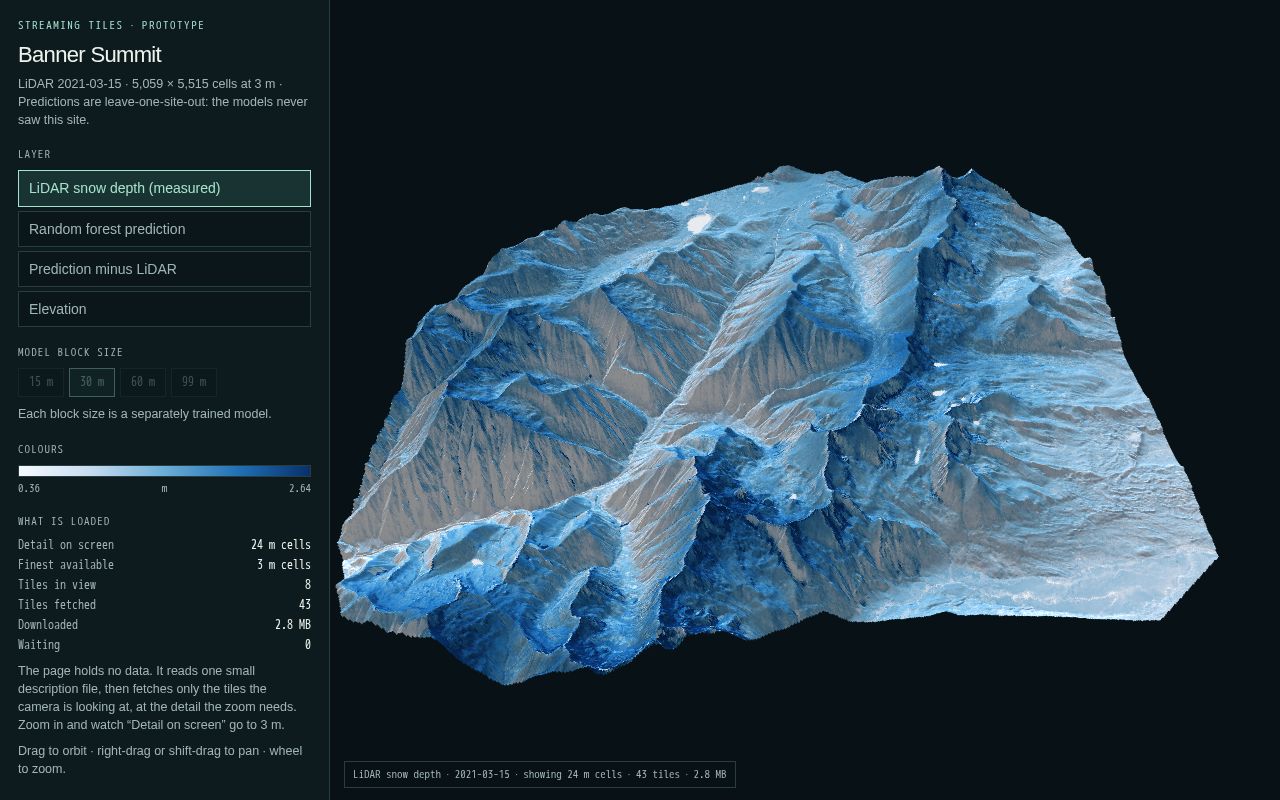The width and height of the screenshot is (1280, 800).
Task: Click the COLOURS section label
Action: 41,449
